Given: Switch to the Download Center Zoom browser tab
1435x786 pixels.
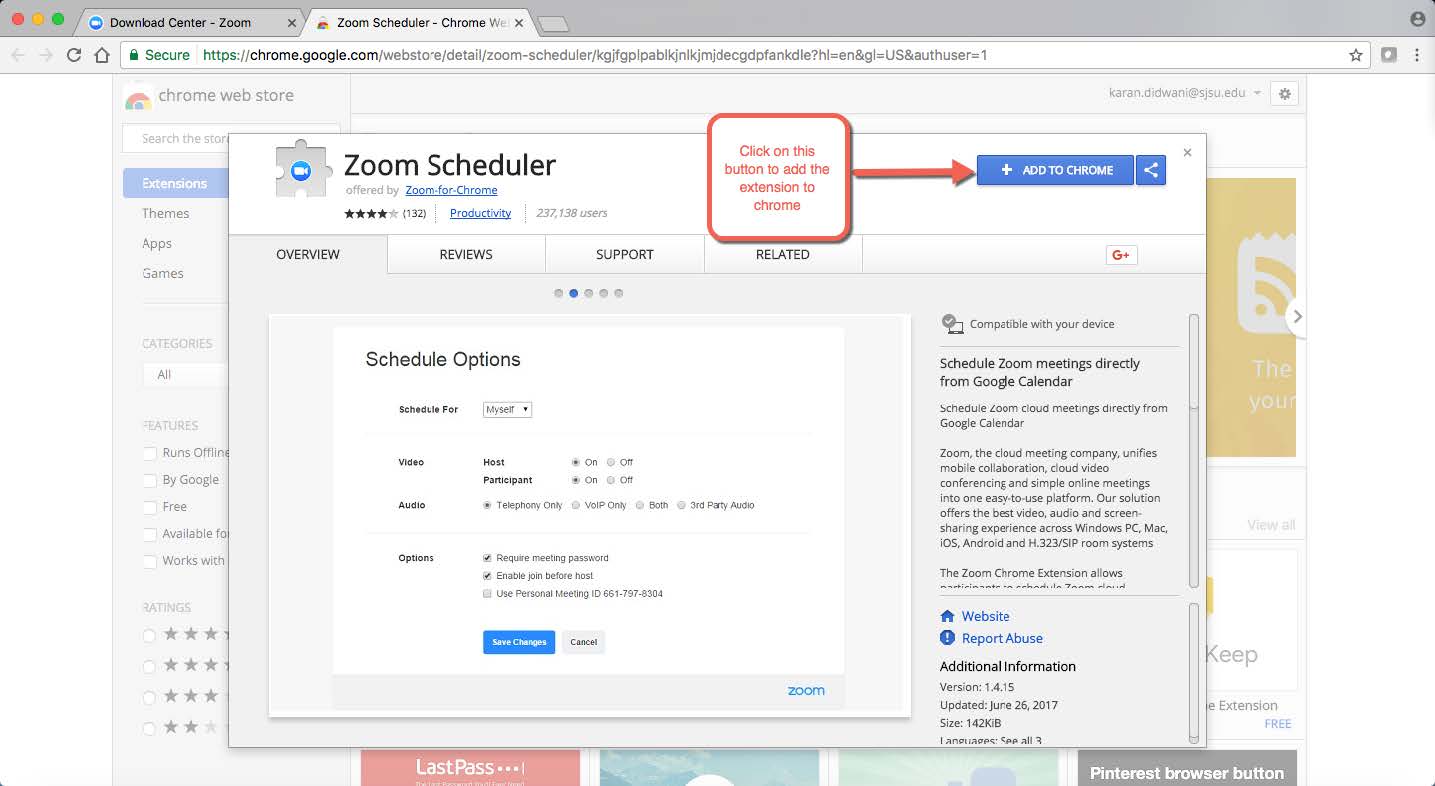Looking at the screenshot, I should click(x=180, y=20).
